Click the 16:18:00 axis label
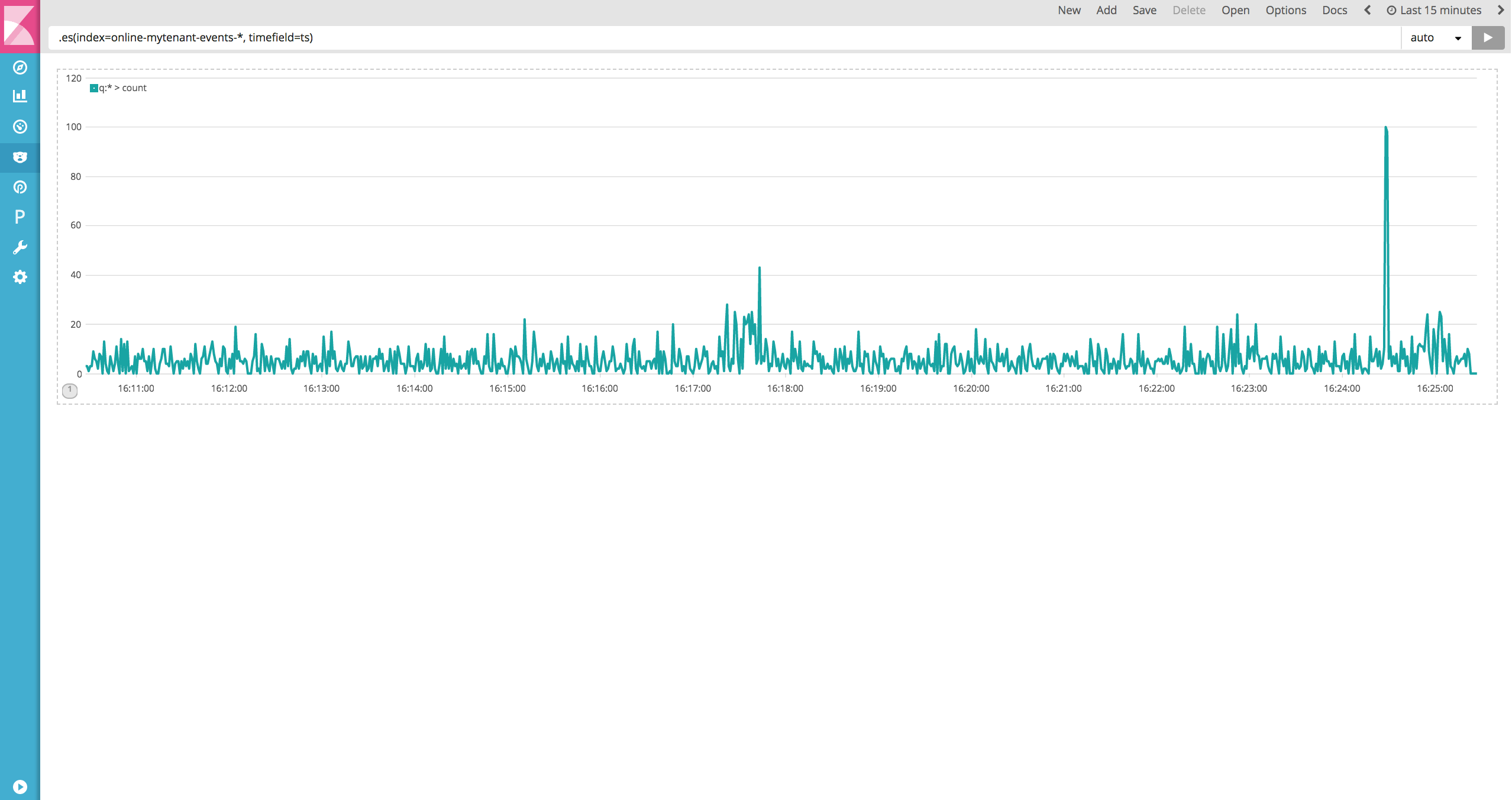This screenshot has height=800, width=1512. pyautogui.click(x=785, y=389)
